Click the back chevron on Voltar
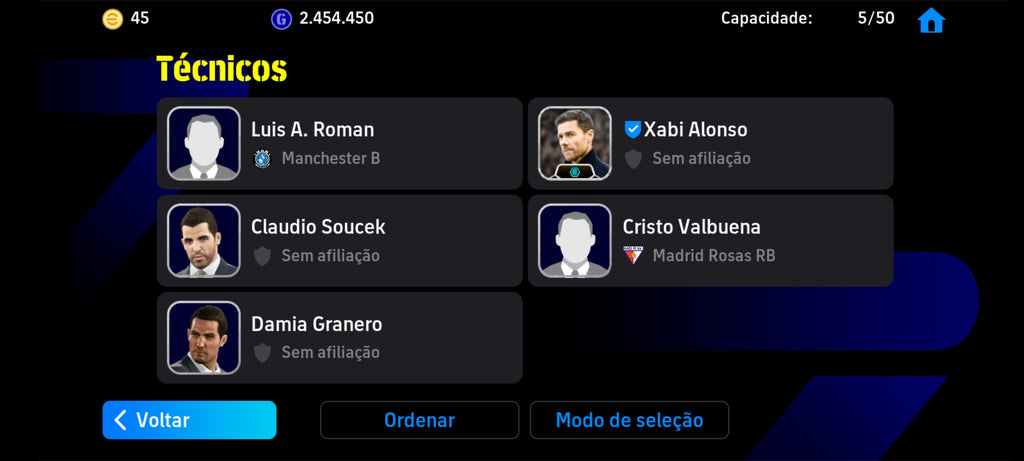 coord(120,420)
